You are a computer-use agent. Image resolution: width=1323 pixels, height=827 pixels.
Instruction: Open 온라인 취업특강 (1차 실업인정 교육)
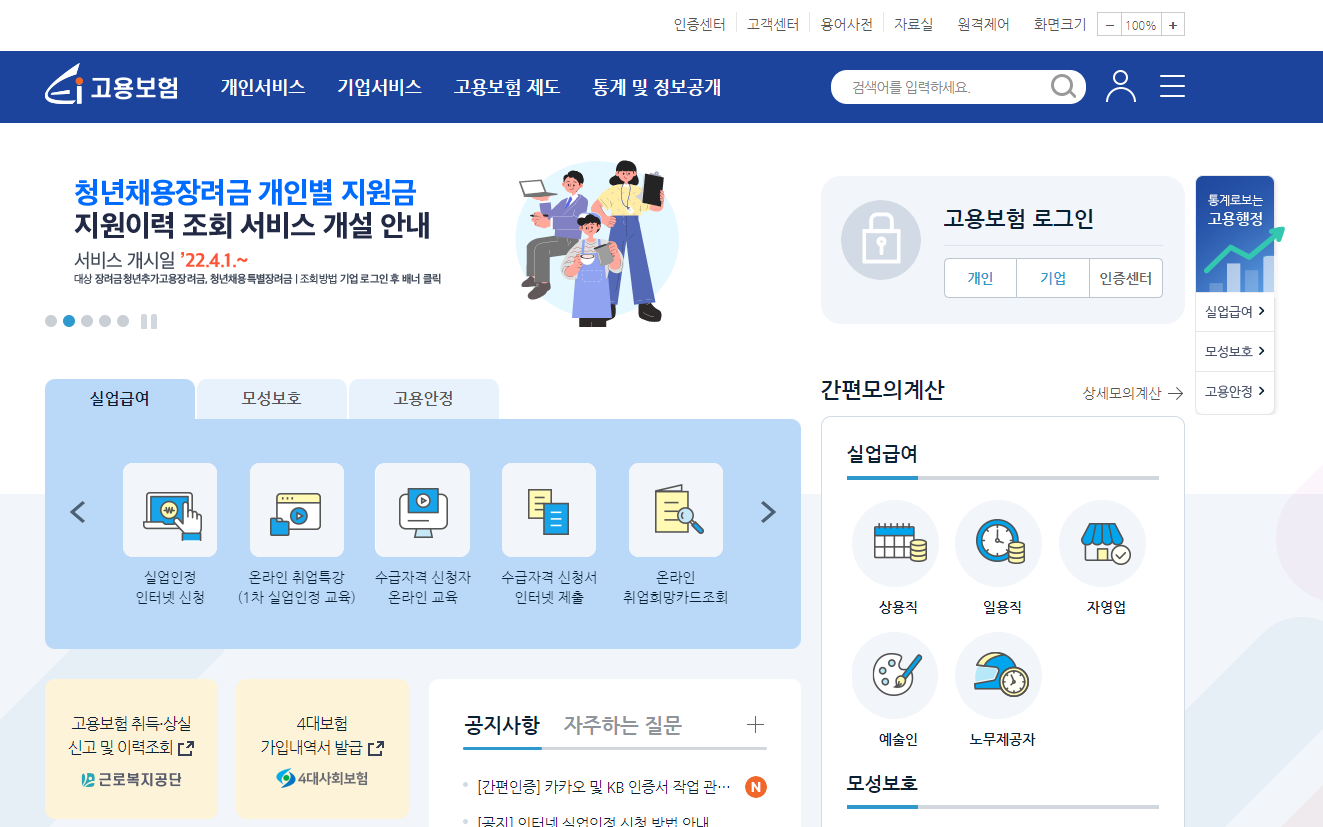296,510
